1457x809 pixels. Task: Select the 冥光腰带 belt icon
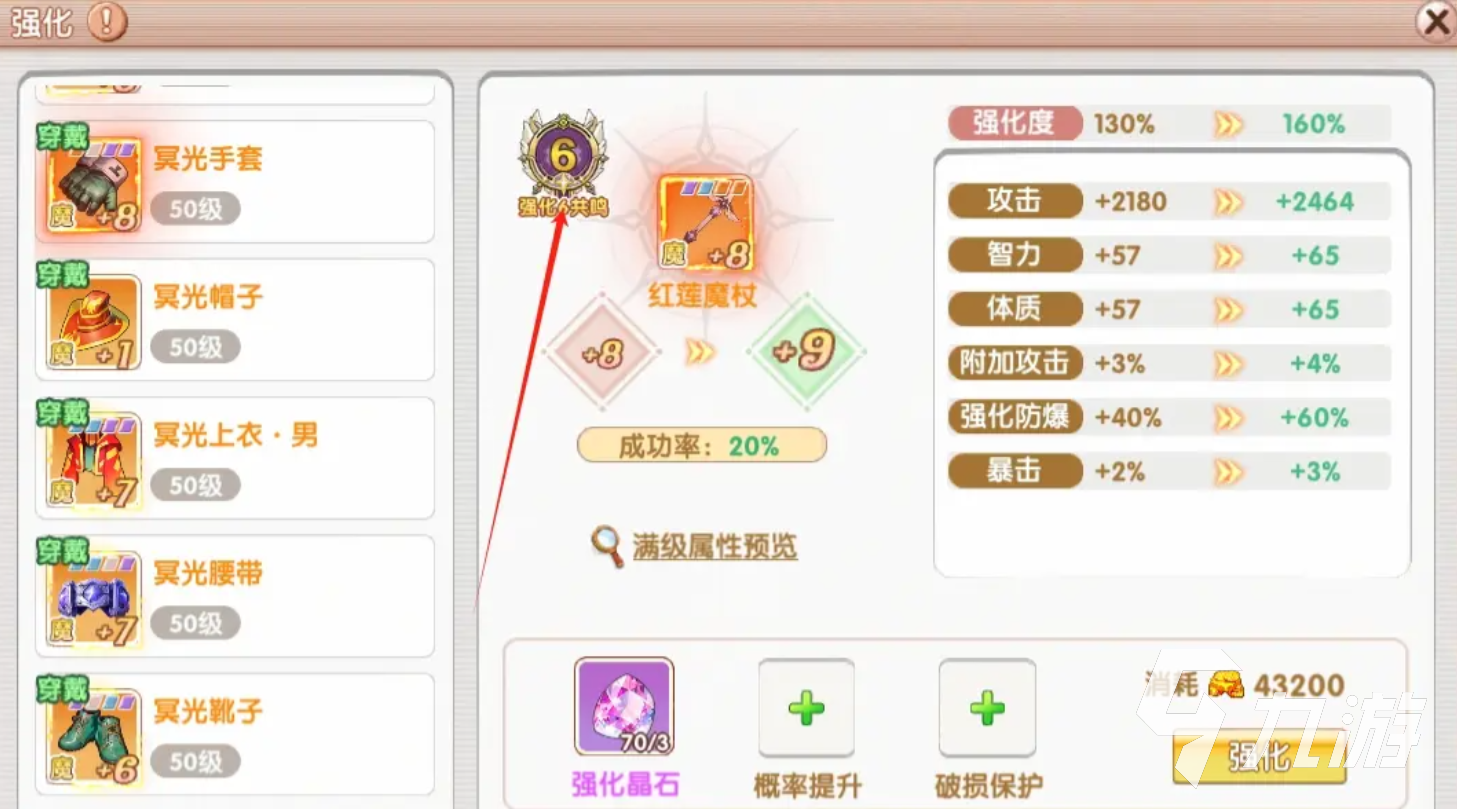pyautogui.click(x=94, y=596)
